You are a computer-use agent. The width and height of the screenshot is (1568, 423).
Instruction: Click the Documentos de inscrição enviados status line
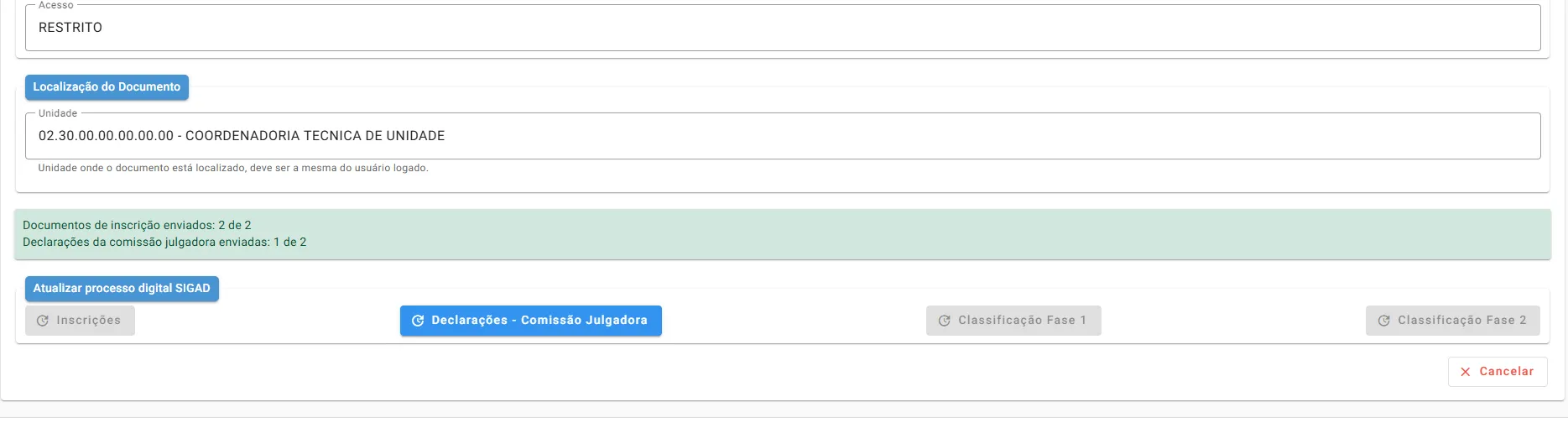click(x=137, y=226)
